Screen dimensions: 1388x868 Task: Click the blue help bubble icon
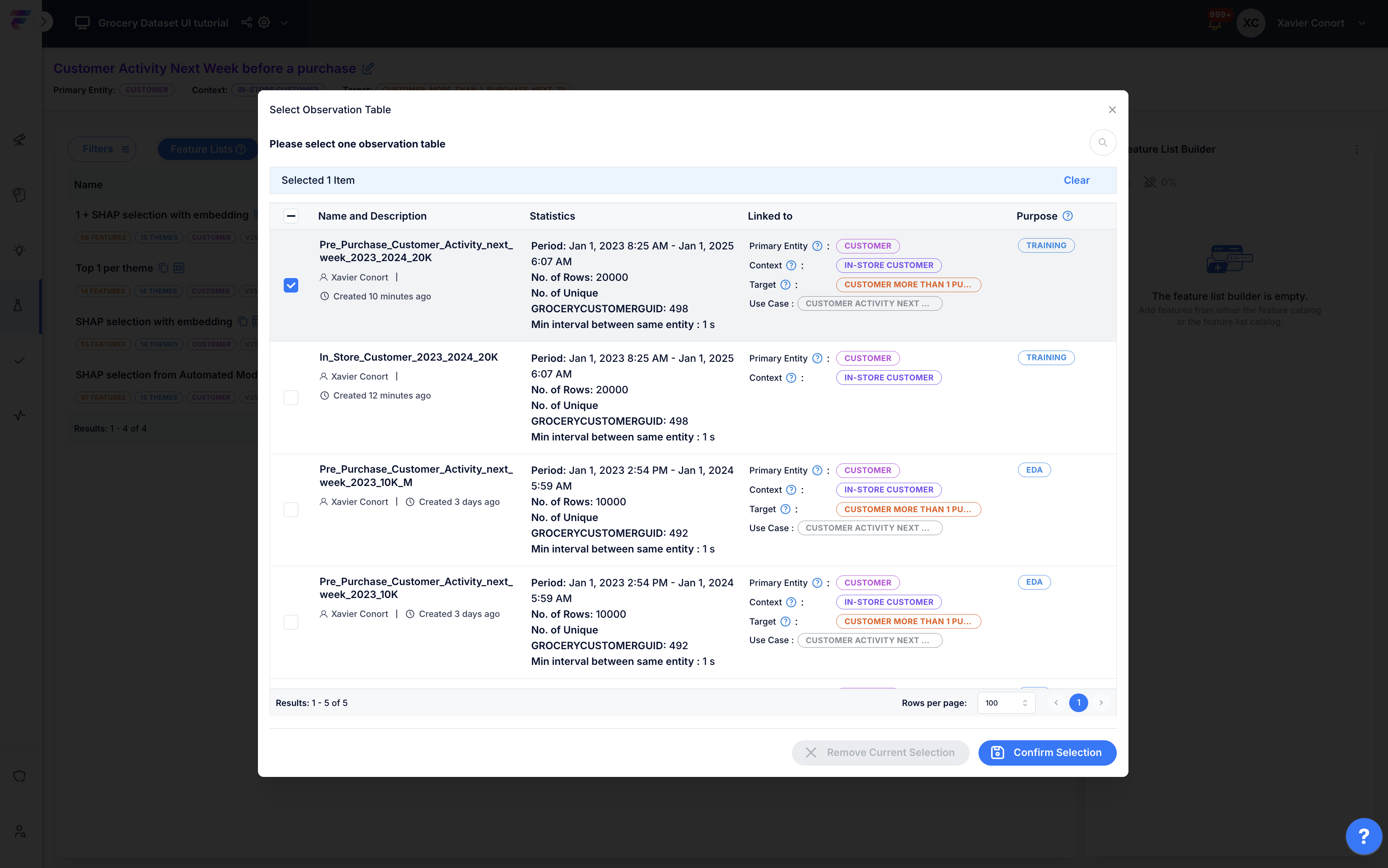click(1363, 836)
